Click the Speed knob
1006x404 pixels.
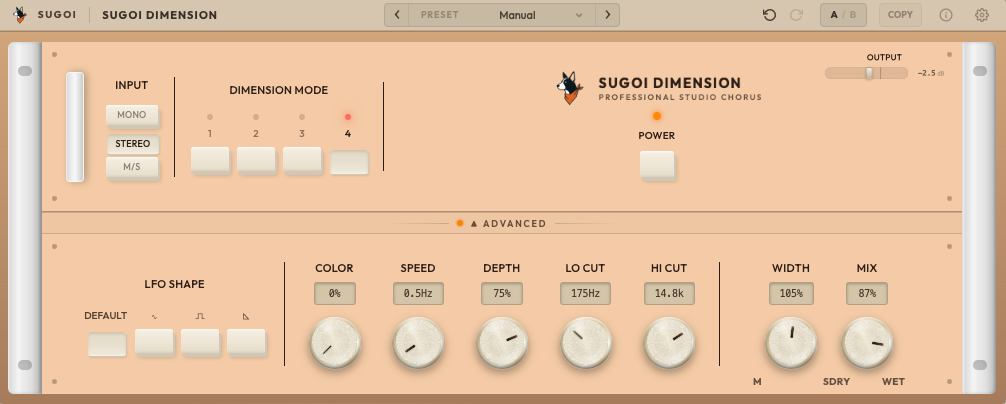coord(418,342)
